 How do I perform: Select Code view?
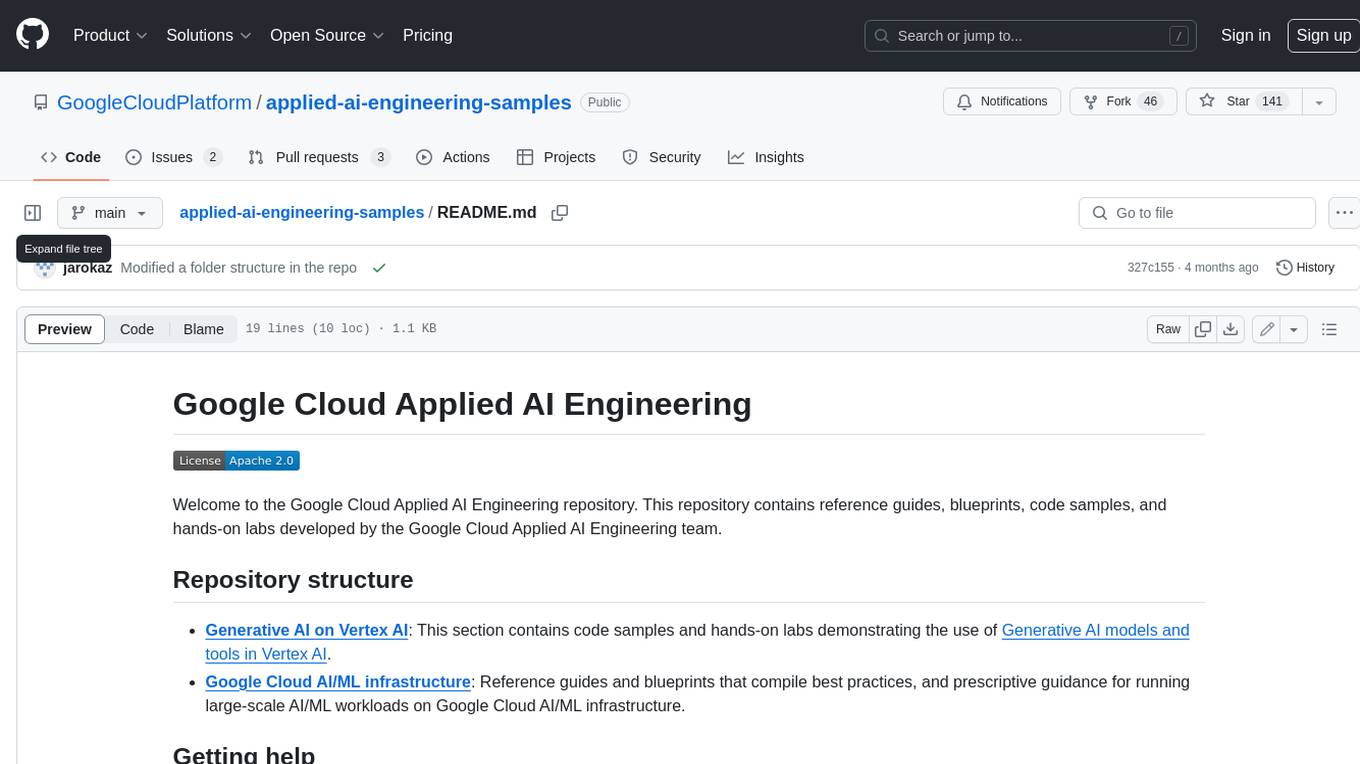[x=137, y=329]
